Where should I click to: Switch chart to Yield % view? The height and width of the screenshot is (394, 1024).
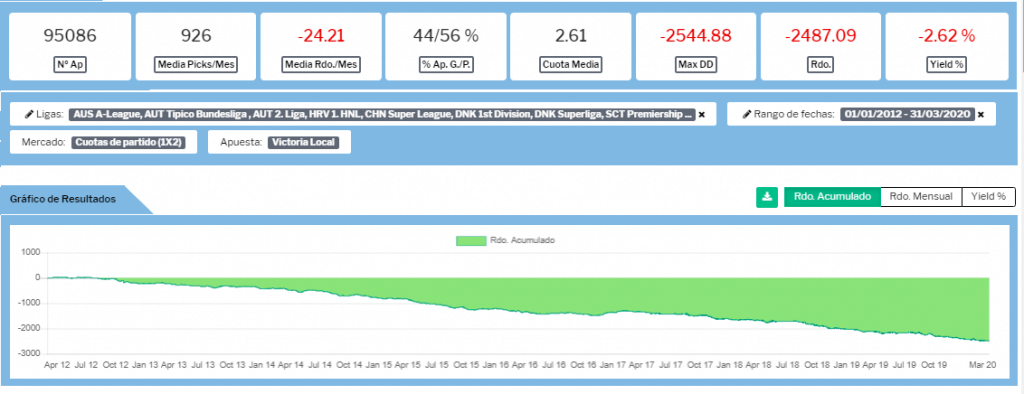pyautogui.click(x=988, y=197)
